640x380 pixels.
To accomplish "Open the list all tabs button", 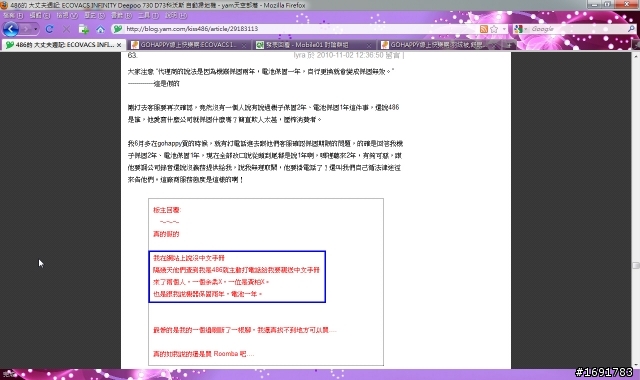I will point(636,45).
